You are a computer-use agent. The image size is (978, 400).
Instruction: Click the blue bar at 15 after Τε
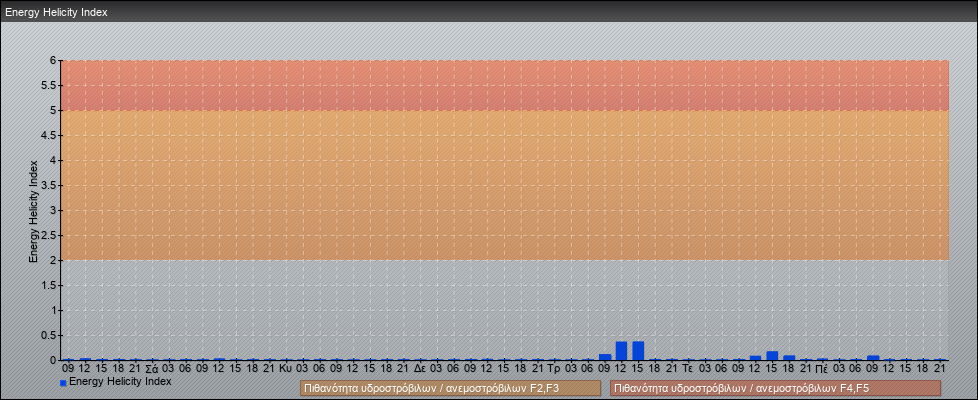(x=772, y=356)
